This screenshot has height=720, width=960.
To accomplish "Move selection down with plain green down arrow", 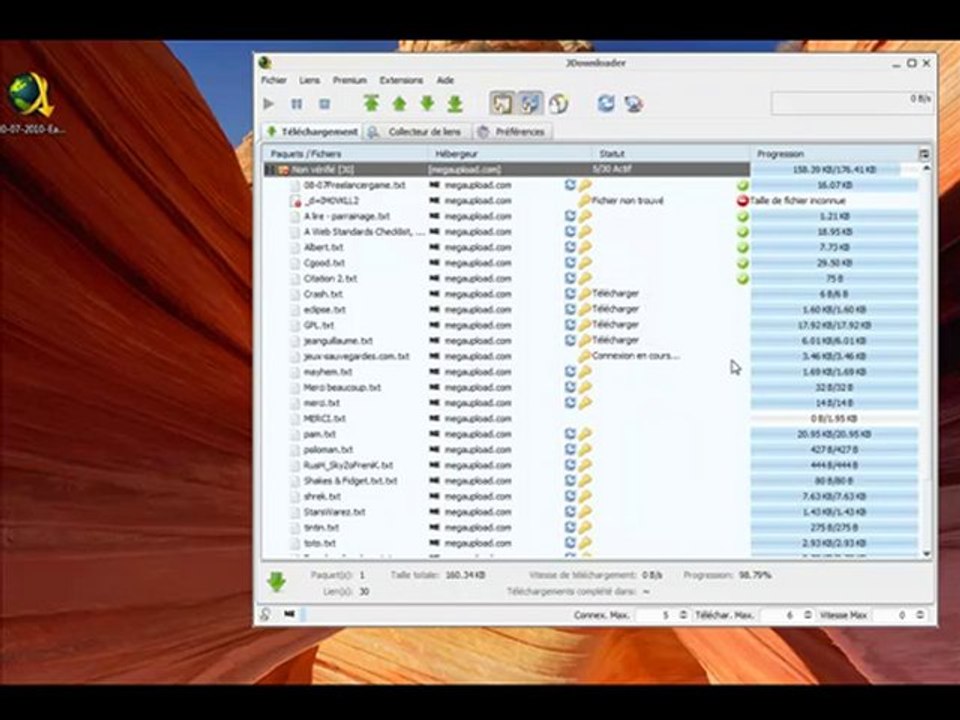I will (427, 104).
